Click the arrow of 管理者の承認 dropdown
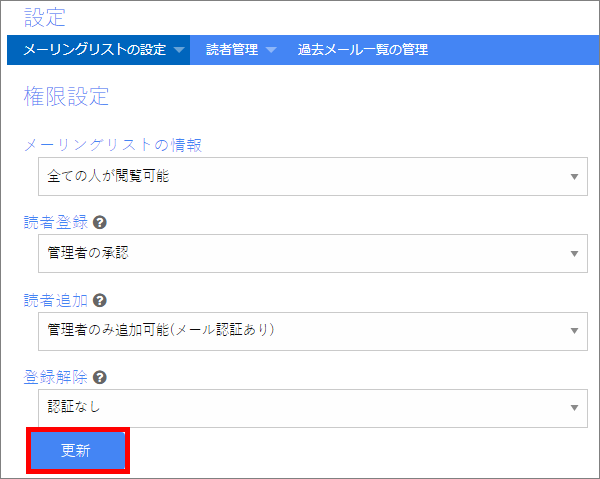The width and height of the screenshot is (600, 479). [574, 254]
